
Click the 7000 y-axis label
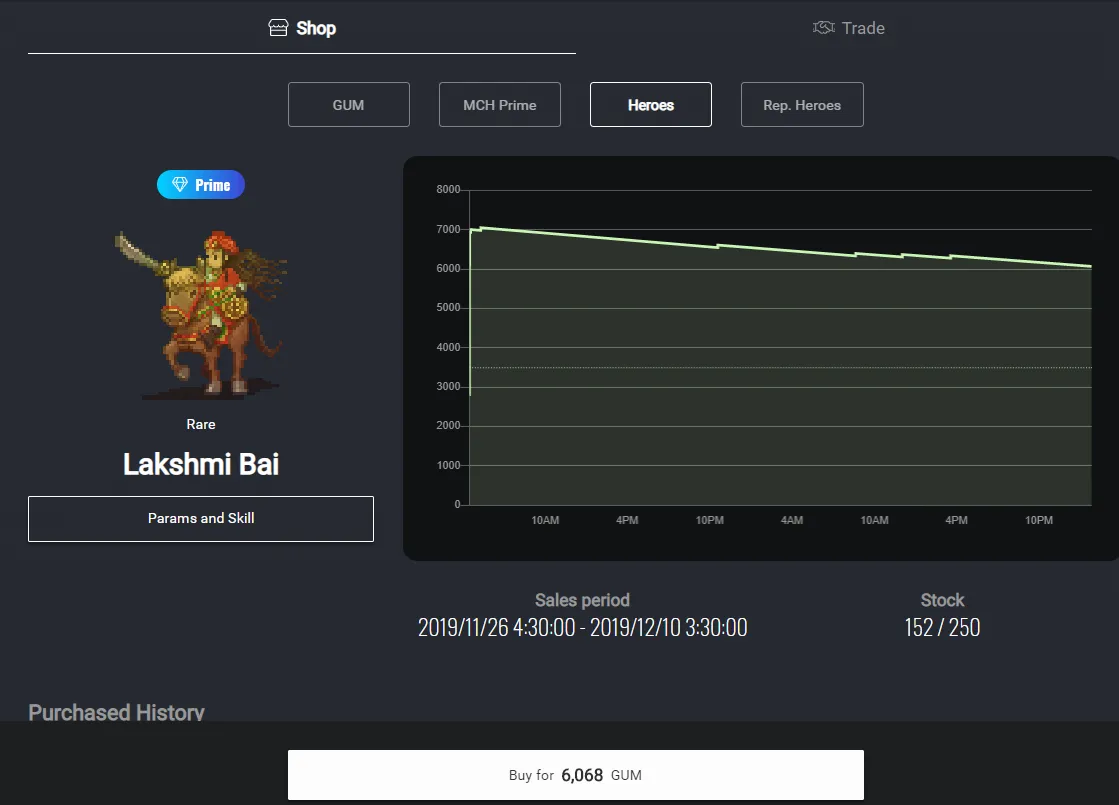448,229
